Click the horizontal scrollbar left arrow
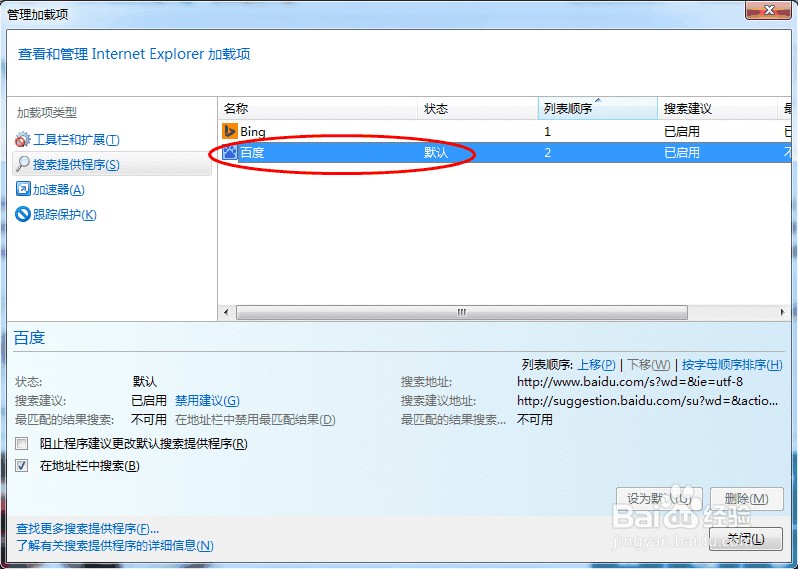 tap(226, 312)
